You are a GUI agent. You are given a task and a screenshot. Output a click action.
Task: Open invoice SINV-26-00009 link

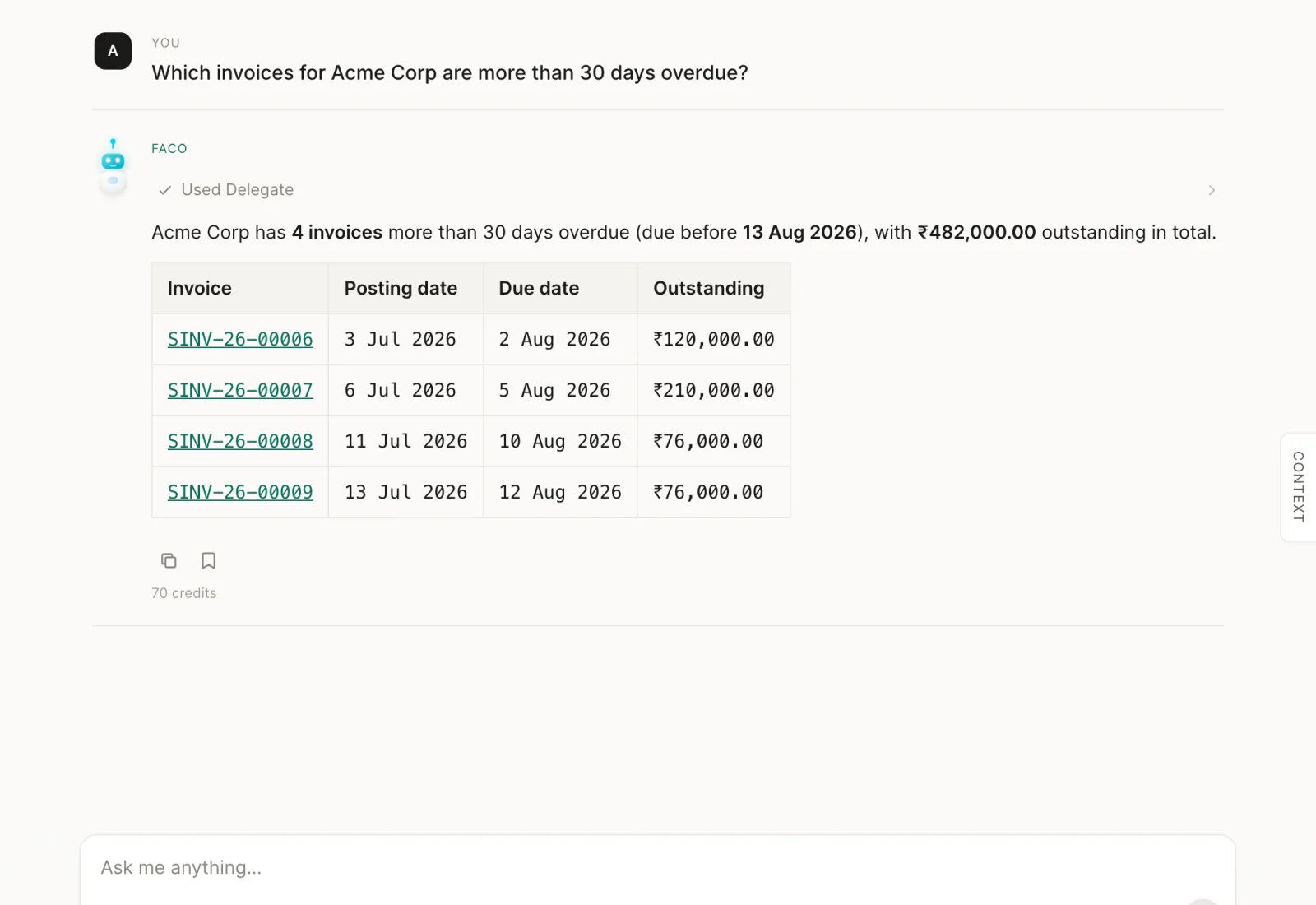click(x=240, y=492)
